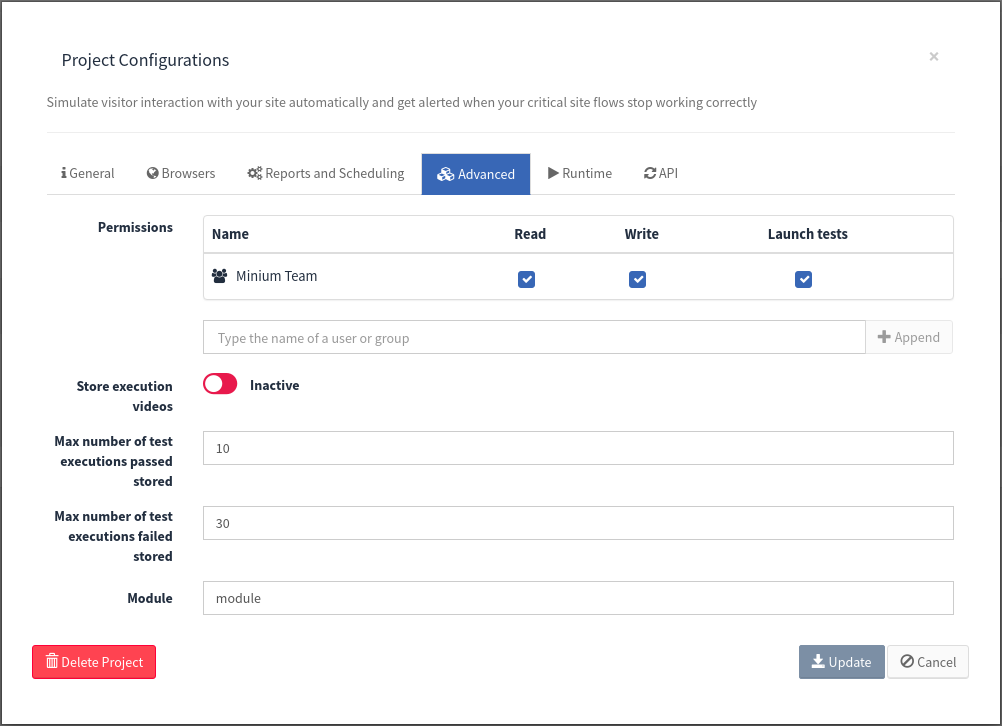Click the play icon on Runtime tab
1002x726 pixels.
[x=553, y=173]
